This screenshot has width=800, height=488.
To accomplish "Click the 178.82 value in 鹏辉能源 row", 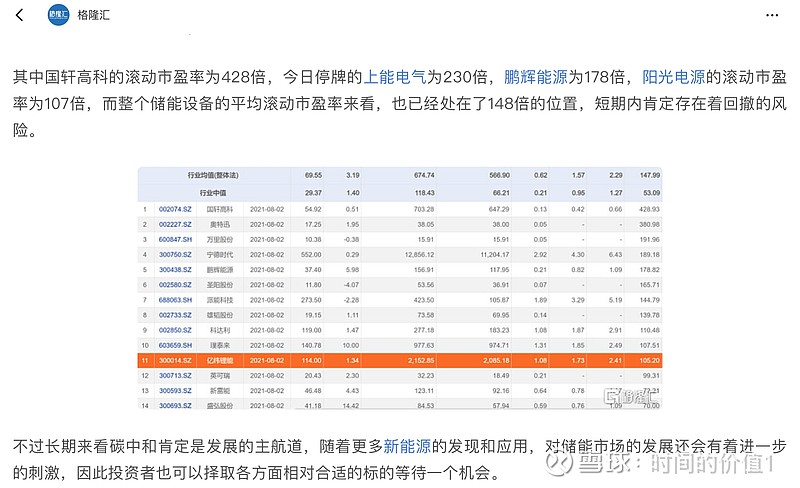I will tap(649, 270).
